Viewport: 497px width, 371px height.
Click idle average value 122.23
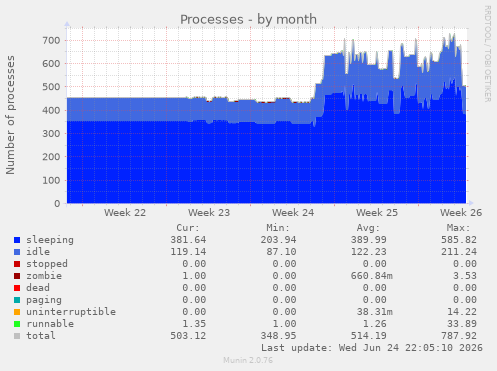(369, 252)
